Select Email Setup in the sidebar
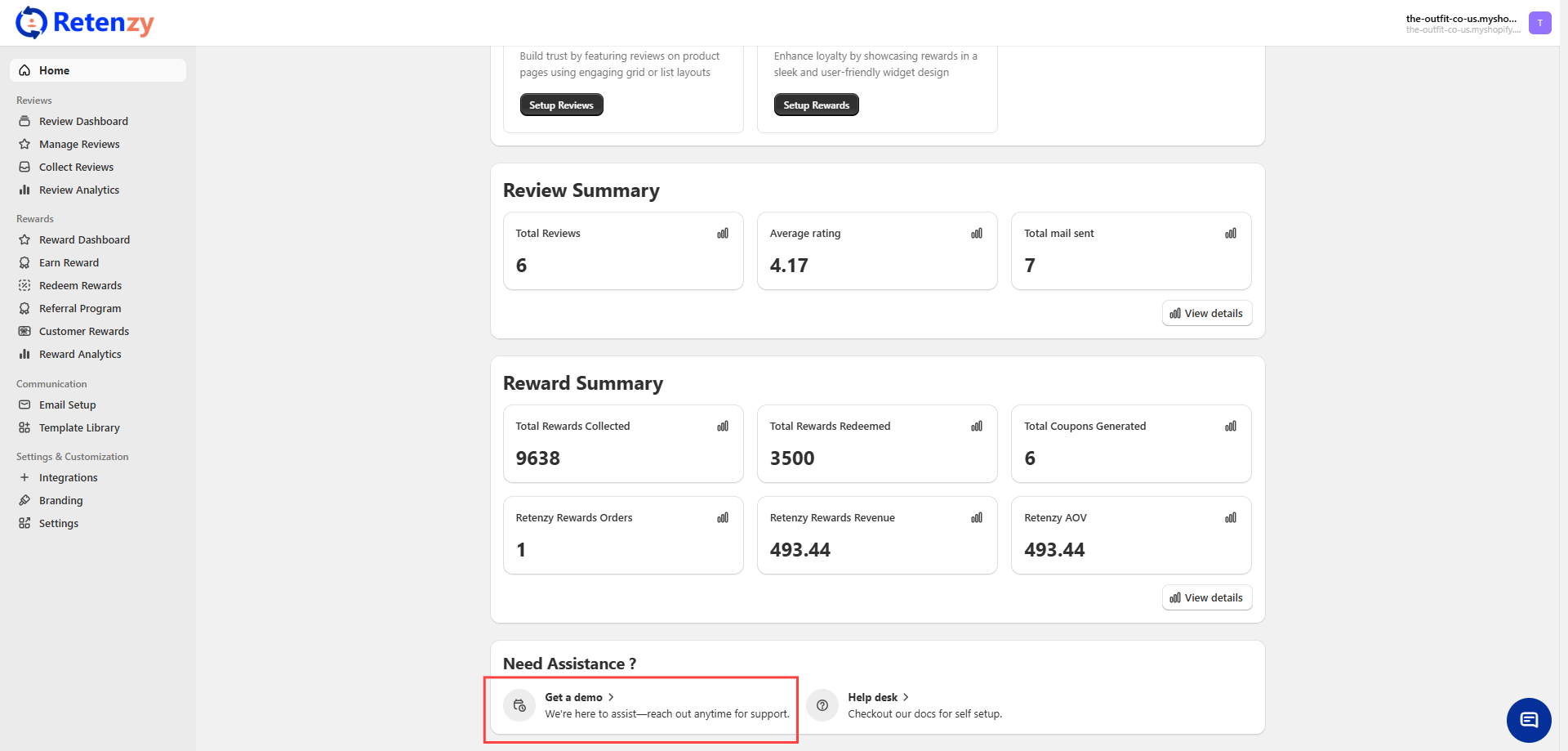Image resolution: width=1568 pixels, height=751 pixels. coord(67,405)
